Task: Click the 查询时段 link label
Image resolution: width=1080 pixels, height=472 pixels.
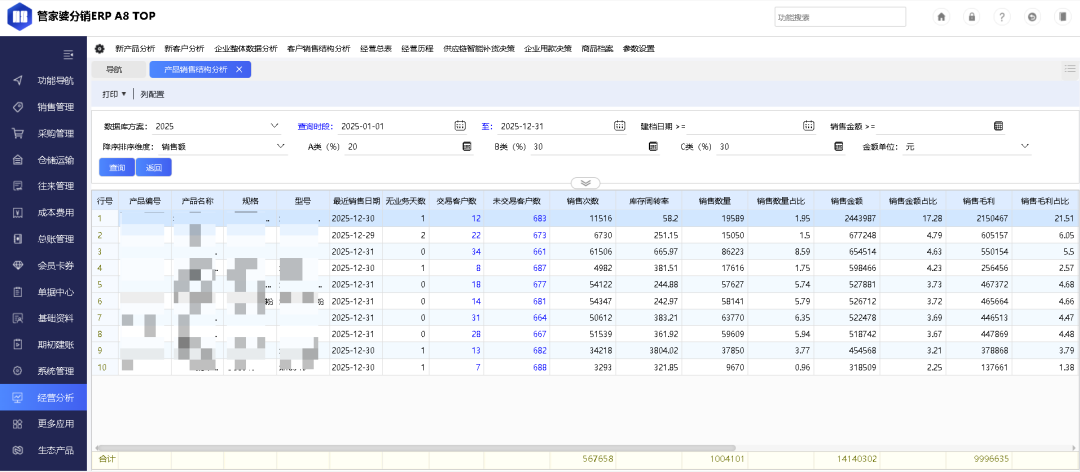Action: (315, 126)
